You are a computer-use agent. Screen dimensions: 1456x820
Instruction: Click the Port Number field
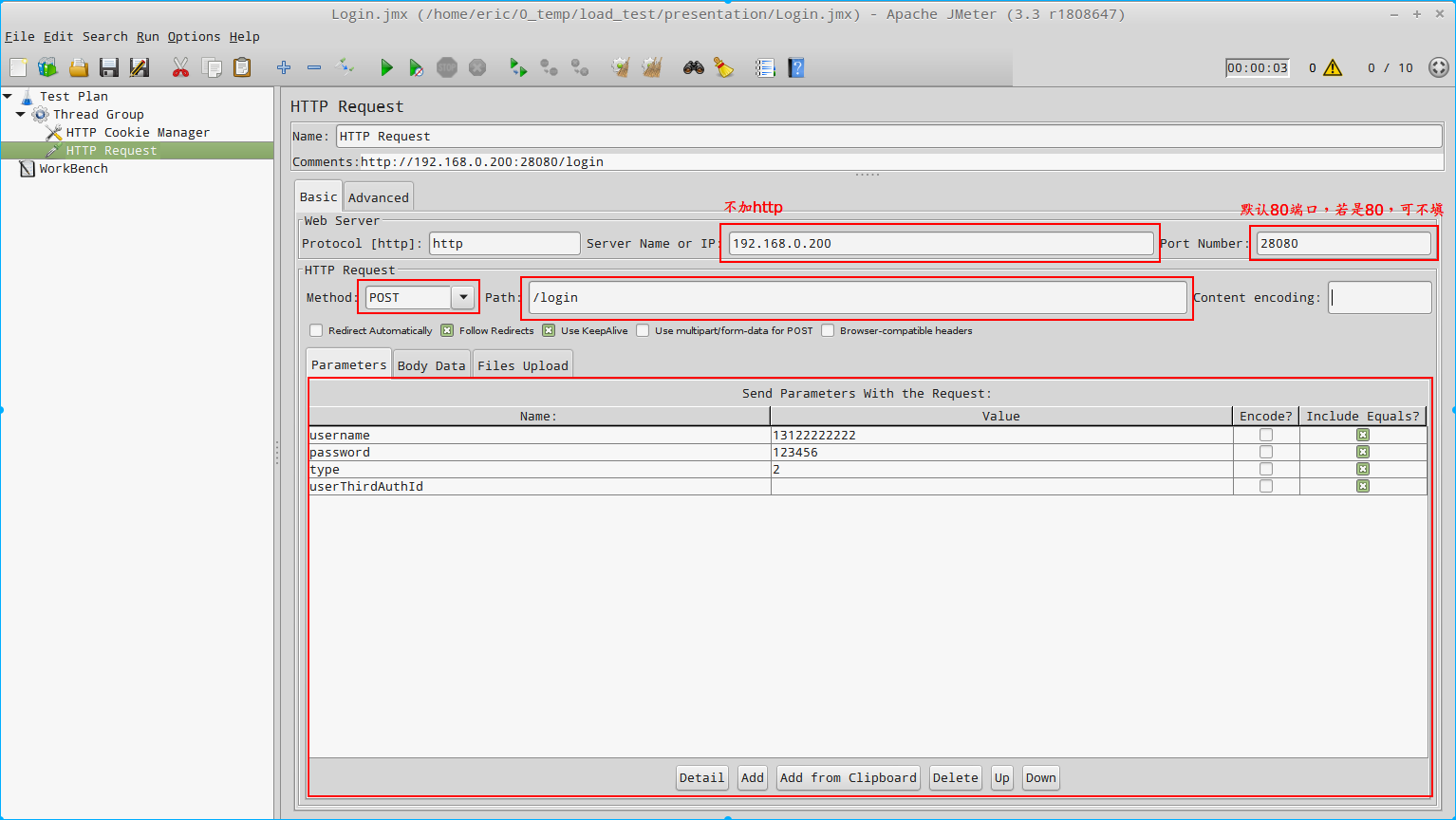click(1343, 243)
